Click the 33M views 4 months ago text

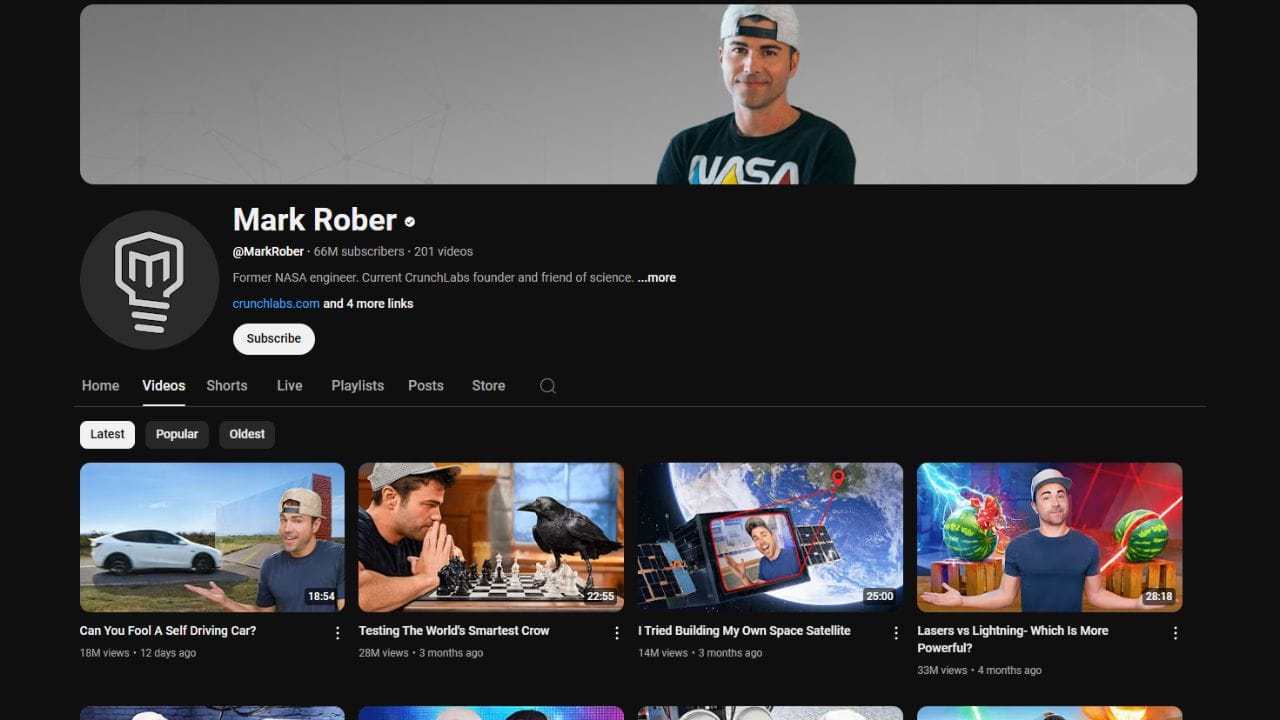click(x=979, y=670)
